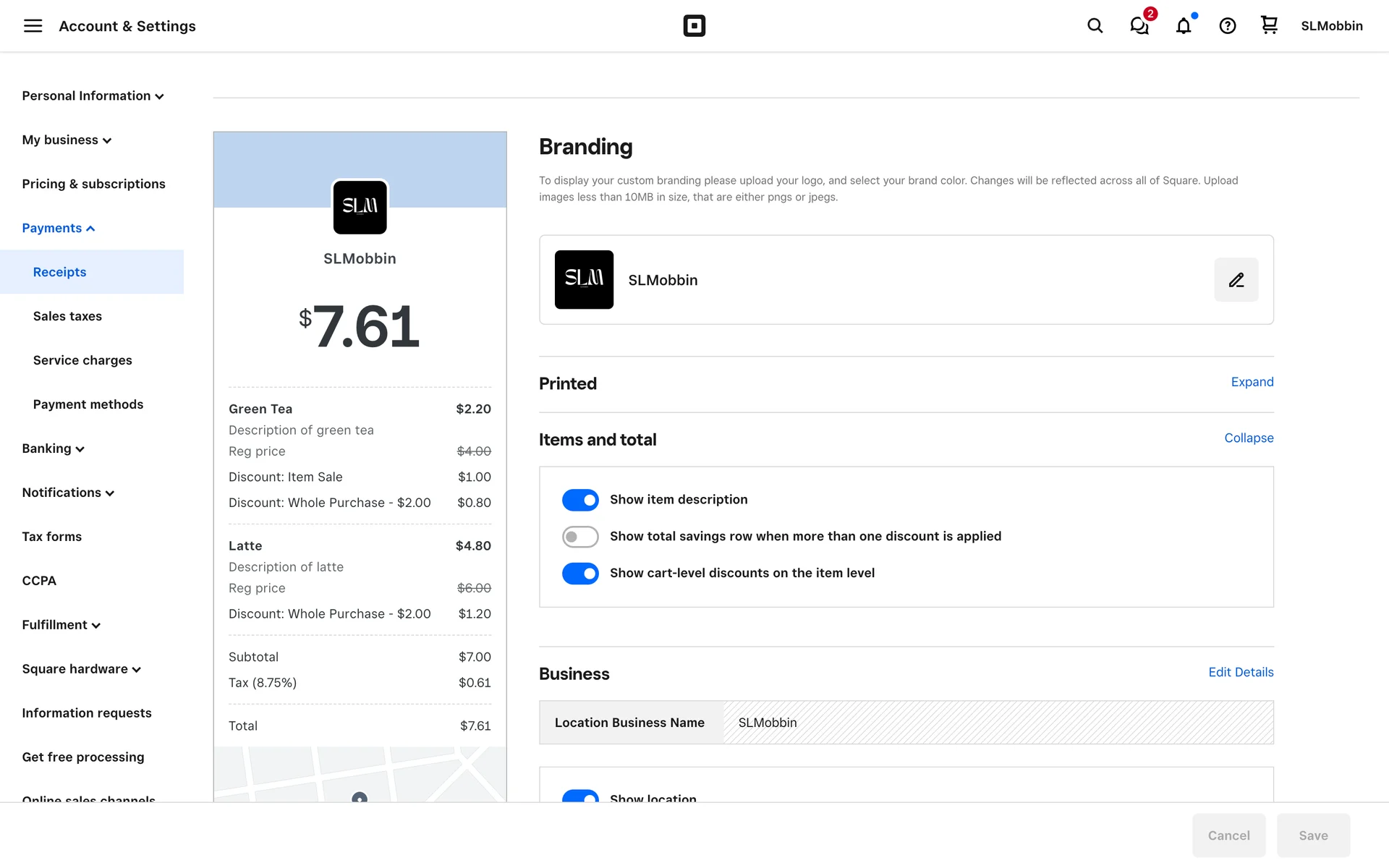Expand the Personal Information section
This screenshot has height=868, width=1389.
click(x=93, y=96)
